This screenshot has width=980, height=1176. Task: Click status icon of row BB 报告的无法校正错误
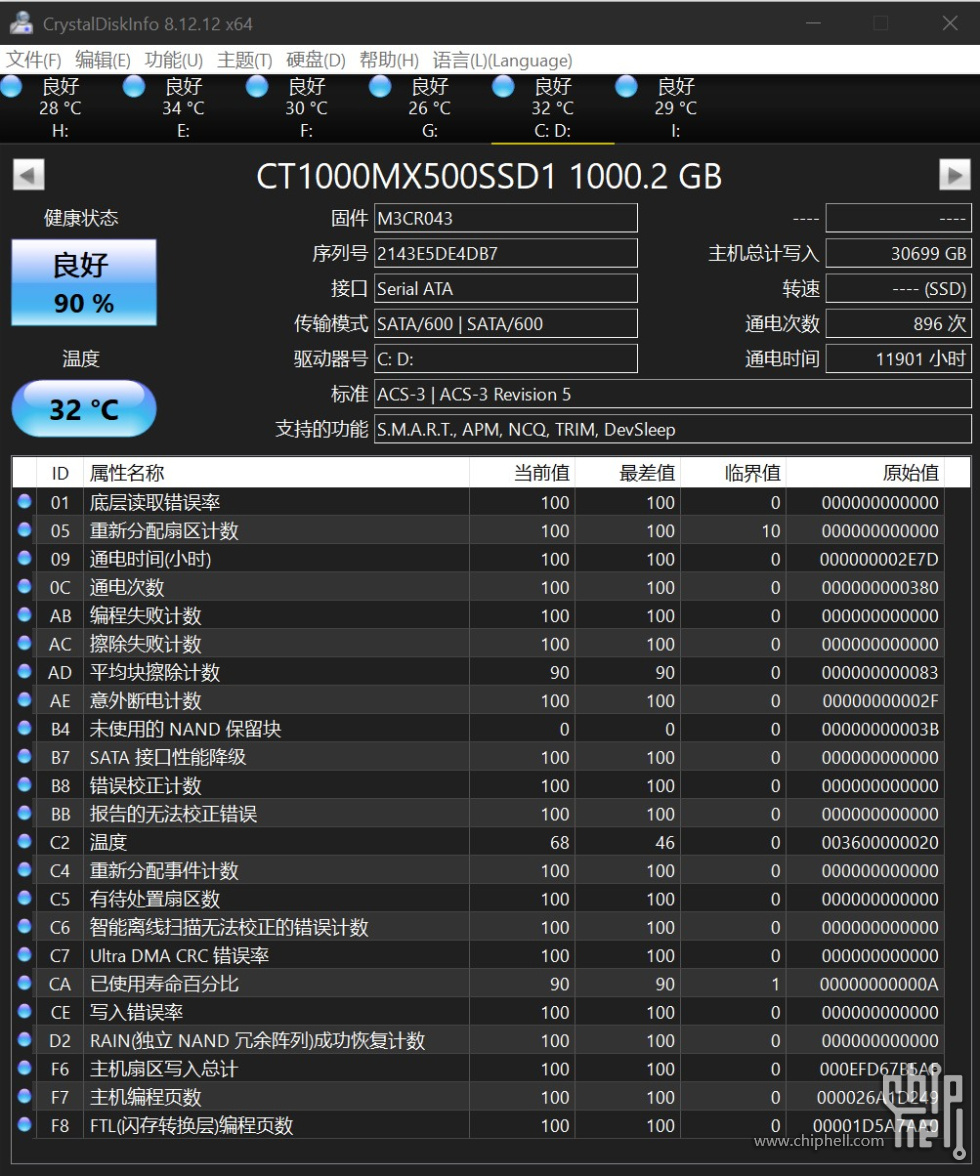point(25,812)
